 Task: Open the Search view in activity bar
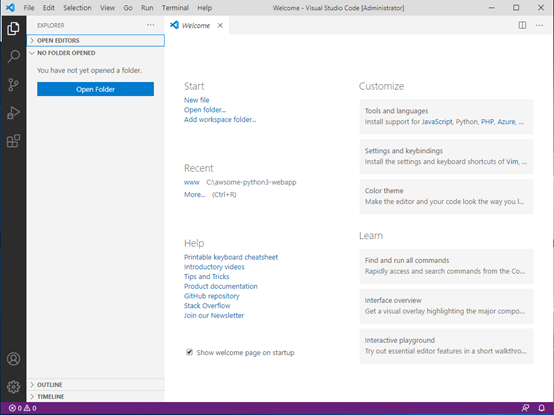(13, 56)
